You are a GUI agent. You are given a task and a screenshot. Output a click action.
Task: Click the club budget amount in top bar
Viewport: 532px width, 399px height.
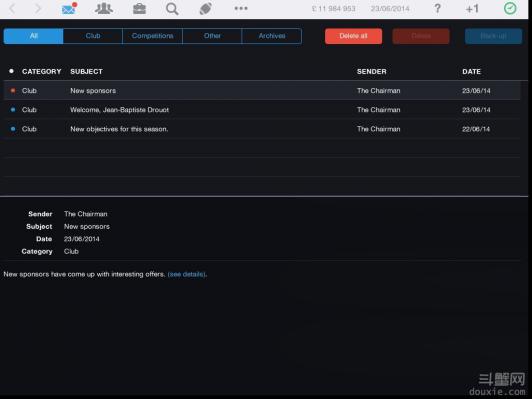tap(334, 8)
